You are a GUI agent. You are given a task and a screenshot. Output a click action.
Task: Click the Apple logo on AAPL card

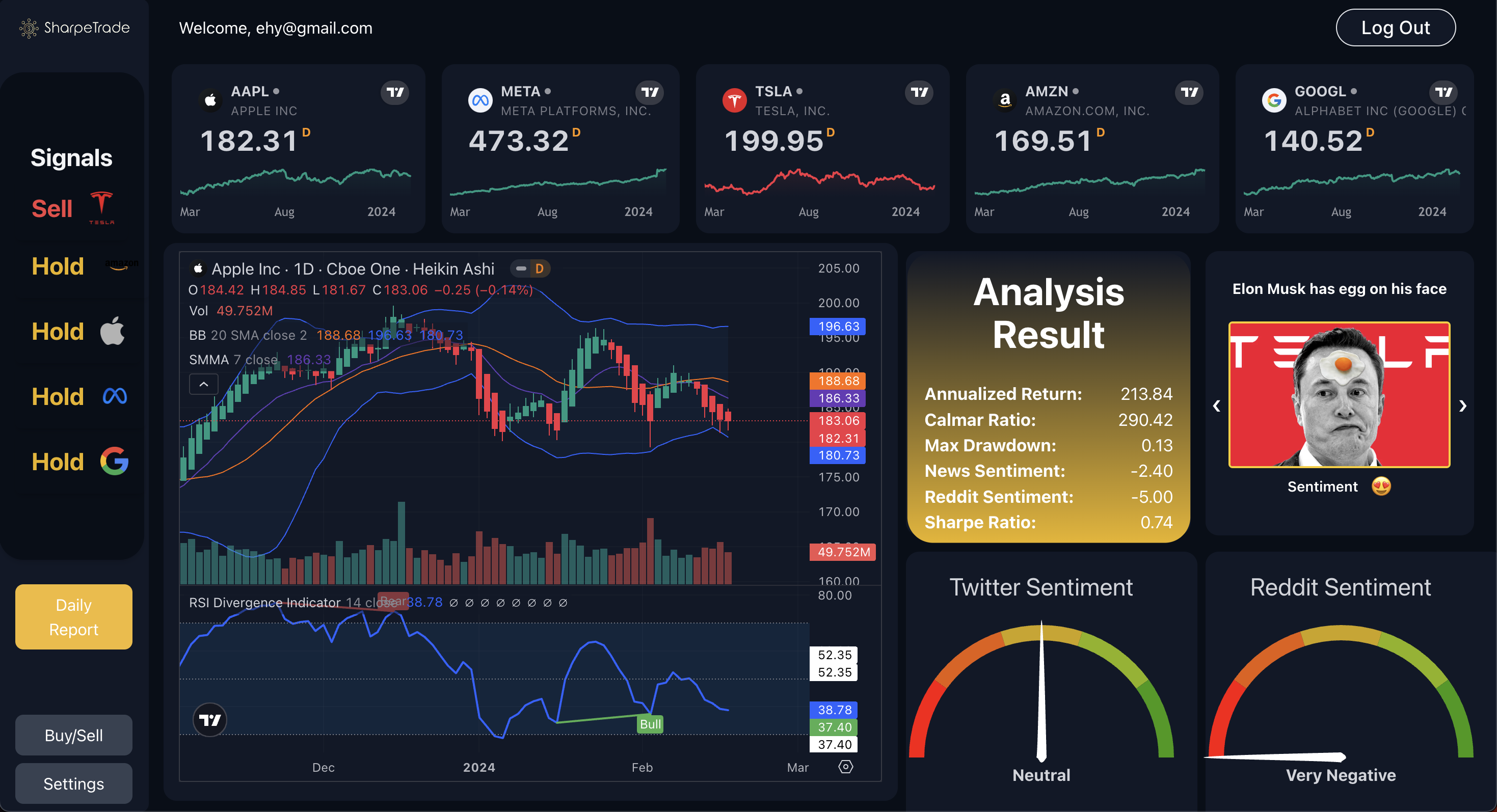(210, 100)
